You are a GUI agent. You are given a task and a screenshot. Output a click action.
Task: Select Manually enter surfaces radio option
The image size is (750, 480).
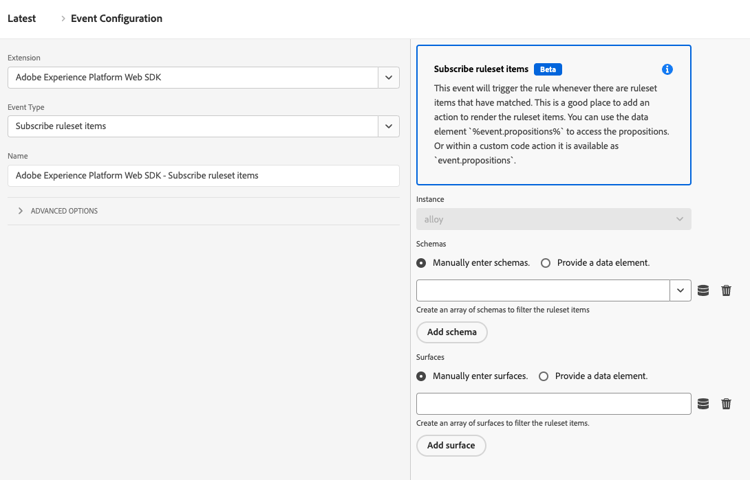[422, 376]
